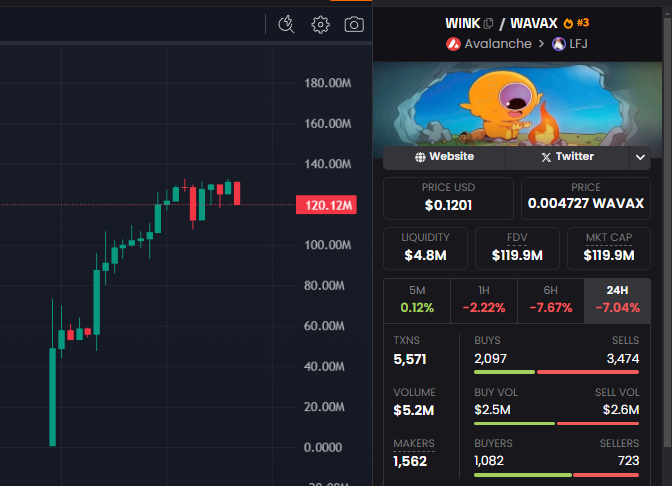
Task: Select the 24H timeframe tab
Action: click(617, 300)
